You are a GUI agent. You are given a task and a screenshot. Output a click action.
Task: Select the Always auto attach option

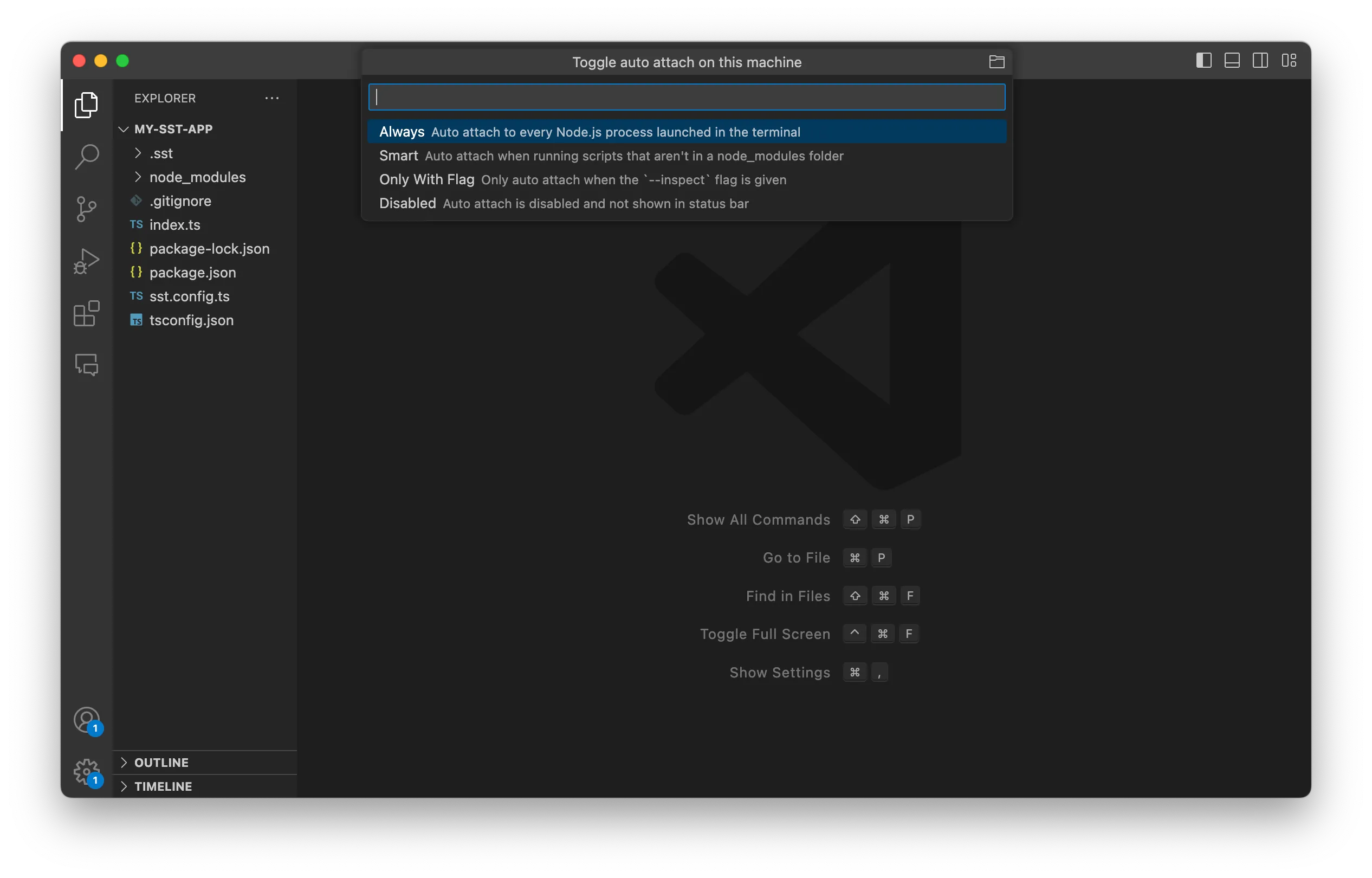(590, 132)
